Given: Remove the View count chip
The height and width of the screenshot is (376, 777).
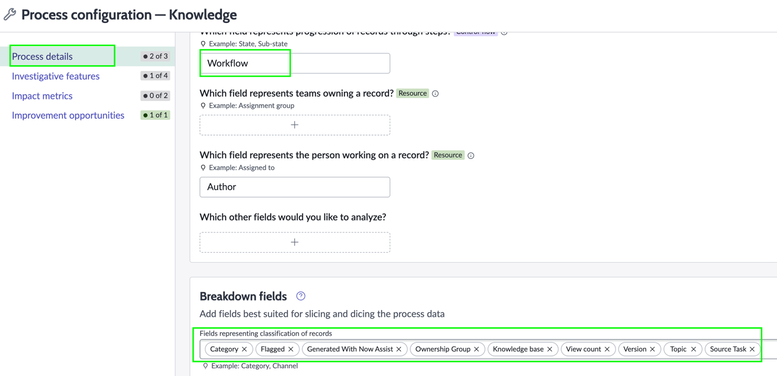Looking at the screenshot, I should [x=607, y=349].
